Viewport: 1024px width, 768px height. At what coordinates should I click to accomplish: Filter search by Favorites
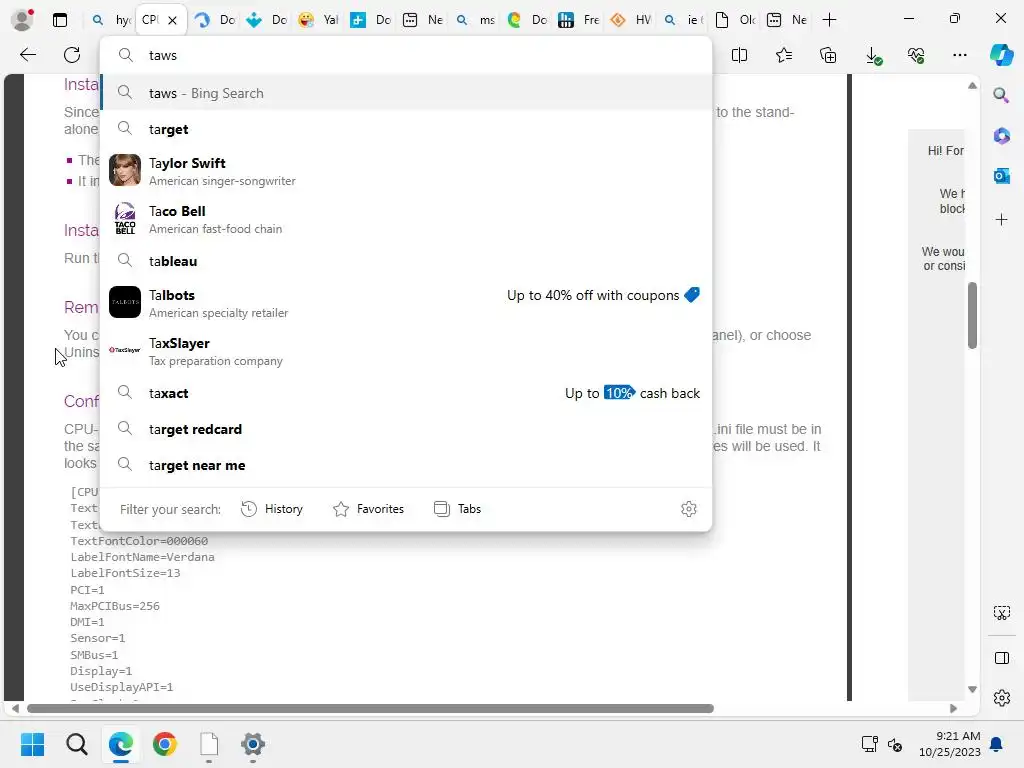click(x=368, y=509)
